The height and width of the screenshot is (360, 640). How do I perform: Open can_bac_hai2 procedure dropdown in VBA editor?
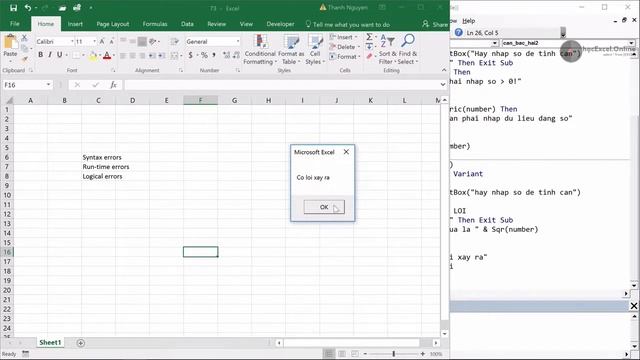631,43
